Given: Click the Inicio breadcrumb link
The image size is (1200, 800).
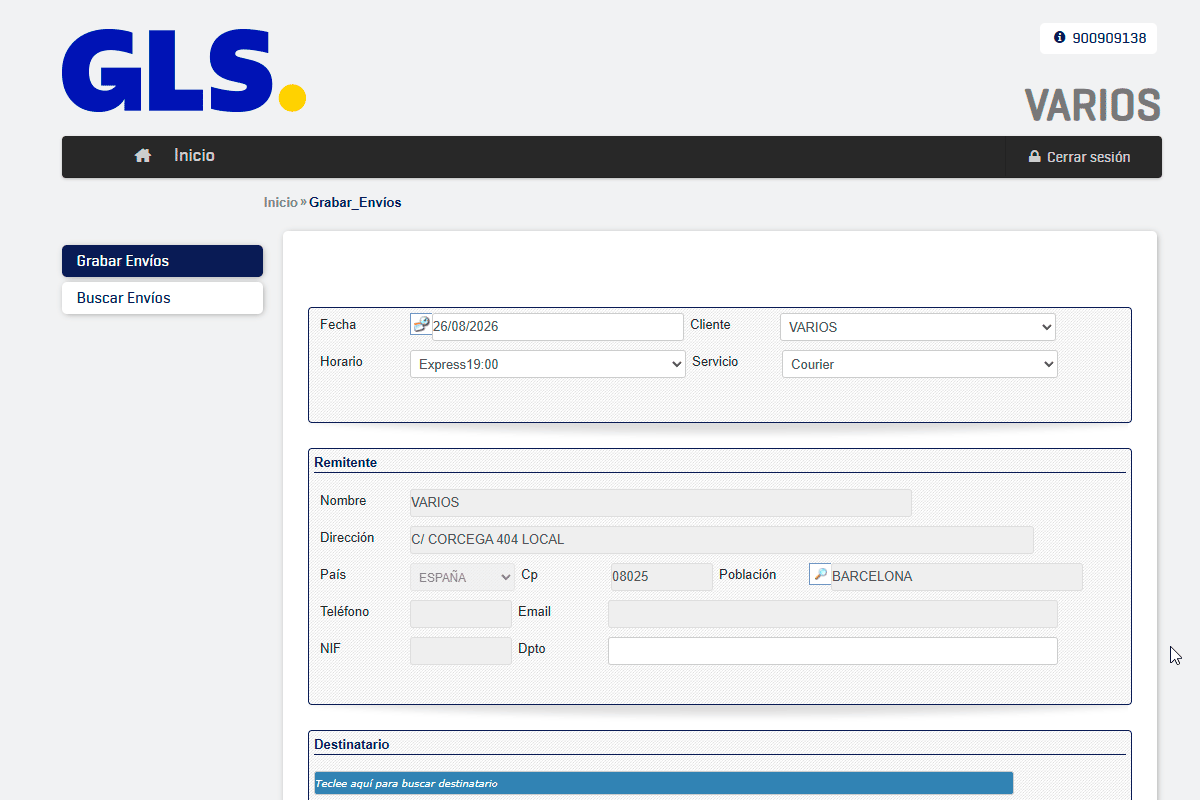Looking at the screenshot, I should [281, 202].
